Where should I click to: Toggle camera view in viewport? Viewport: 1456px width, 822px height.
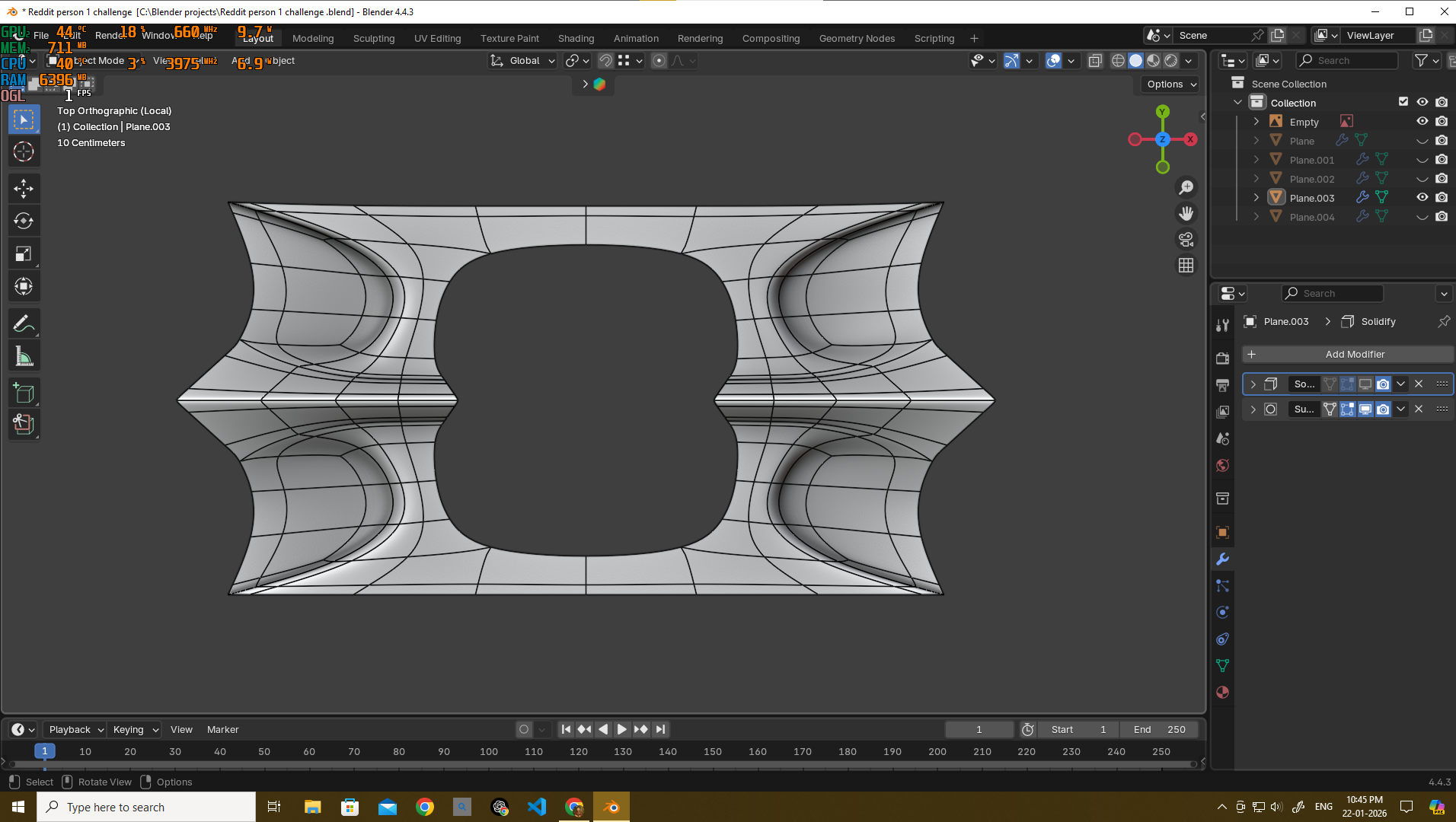[x=1186, y=240]
